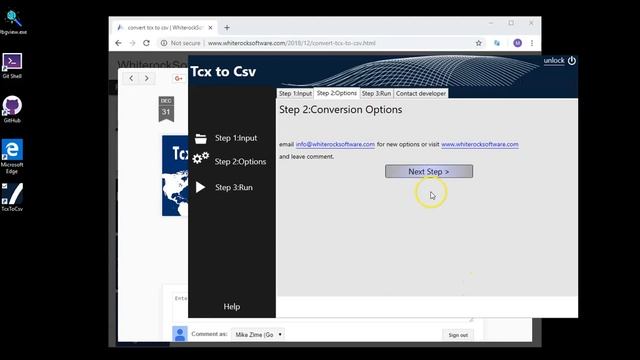
Task: Click the Step 1:Input folder icon
Action: click(x=200, y=138)
